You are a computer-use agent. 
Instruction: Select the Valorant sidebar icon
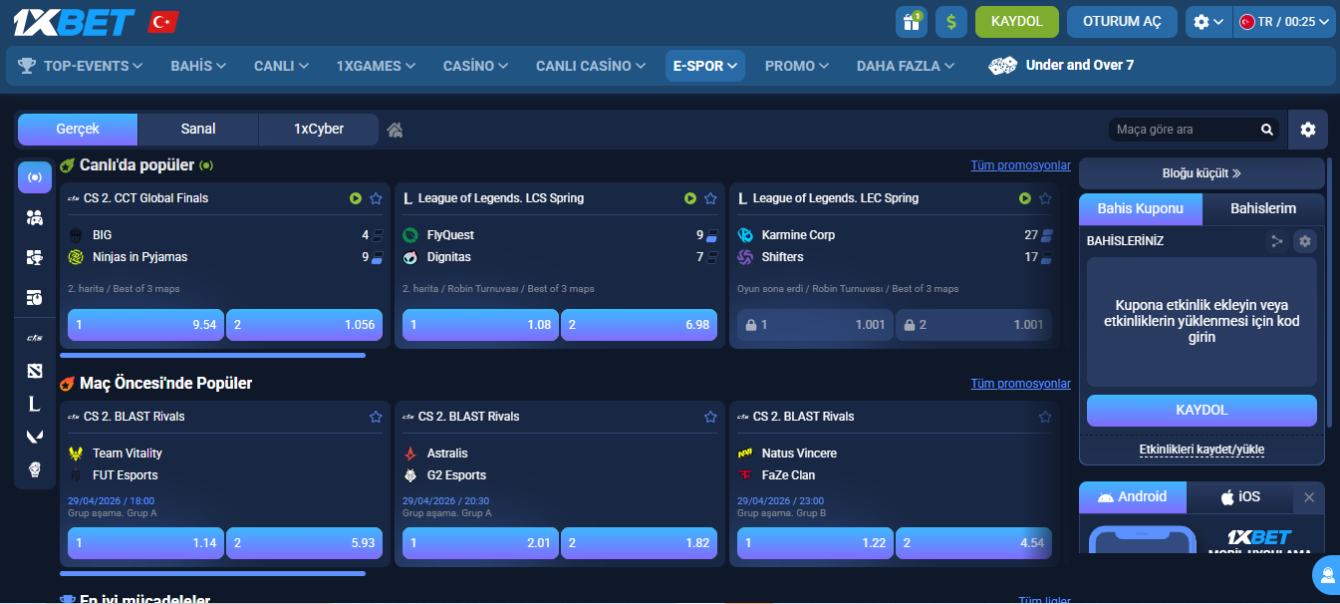coord(35,436)
